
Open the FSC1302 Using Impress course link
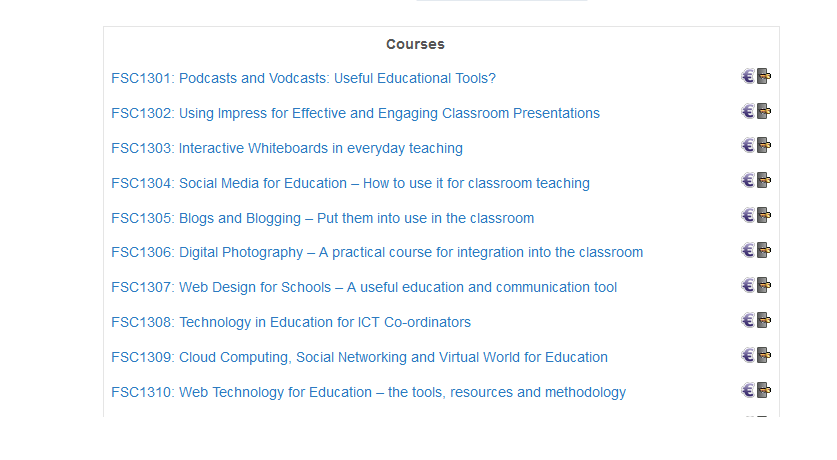355,113
